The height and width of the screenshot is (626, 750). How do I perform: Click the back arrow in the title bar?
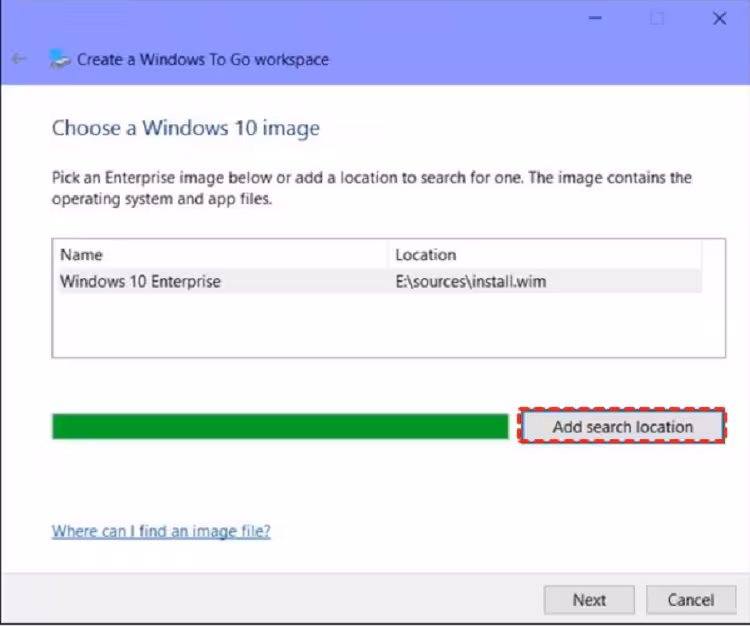[x=20, y=59]
